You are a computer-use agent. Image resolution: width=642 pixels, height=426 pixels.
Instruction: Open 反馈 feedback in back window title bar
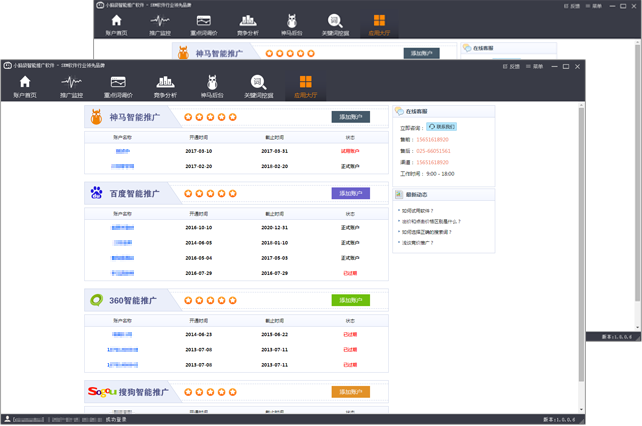572,6
